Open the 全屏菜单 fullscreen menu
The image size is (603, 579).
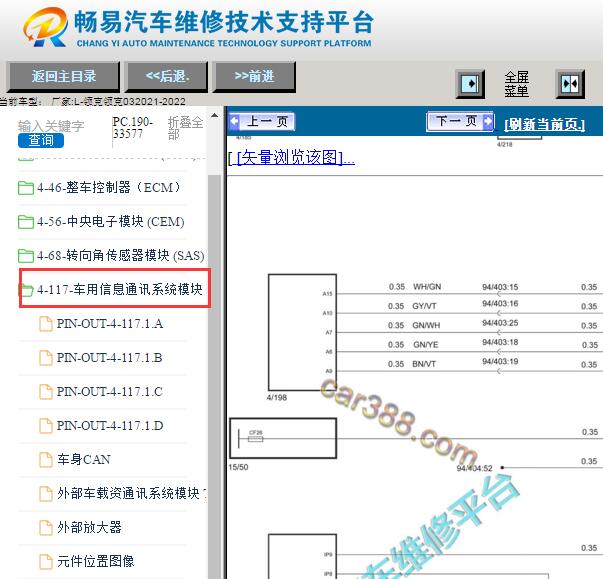[516, 84]
